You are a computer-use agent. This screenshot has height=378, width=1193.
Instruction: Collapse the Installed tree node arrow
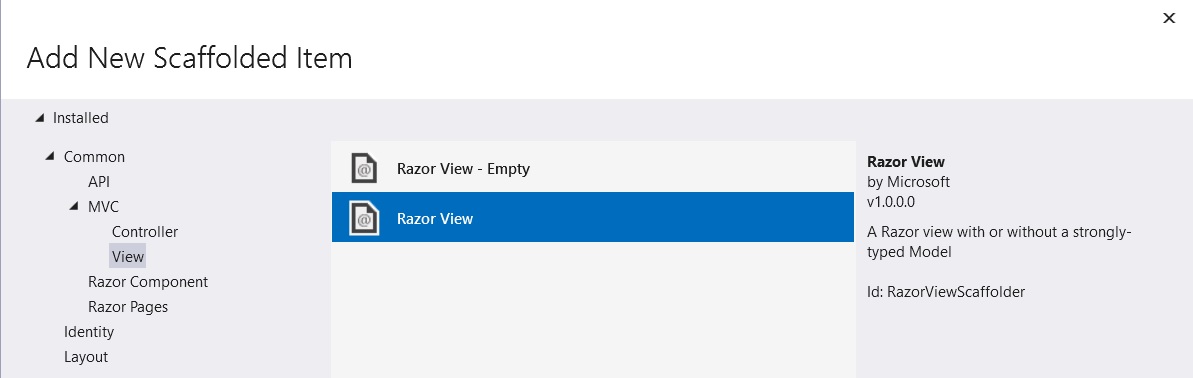pos(40,118)
